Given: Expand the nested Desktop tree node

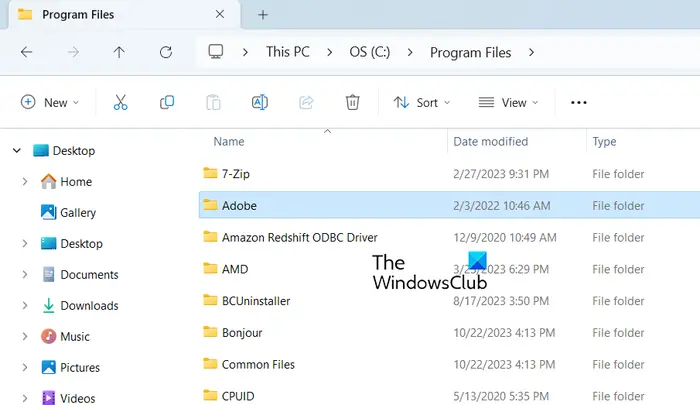Looking at the screenshot, I should (x=25, y=243).
